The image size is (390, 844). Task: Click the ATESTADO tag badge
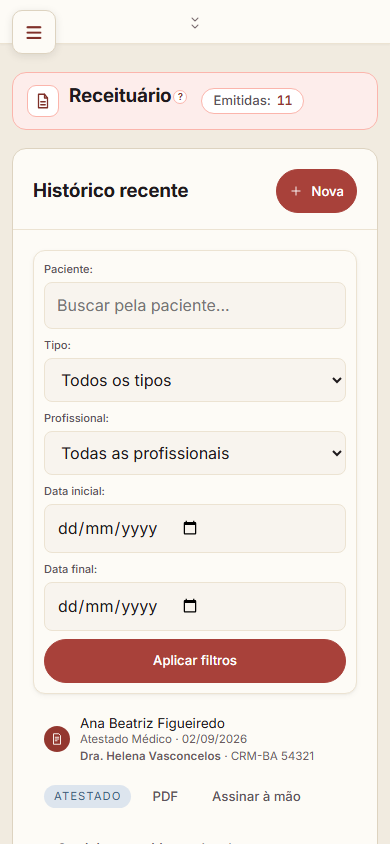pyautogui.click(x=87, y=797)
